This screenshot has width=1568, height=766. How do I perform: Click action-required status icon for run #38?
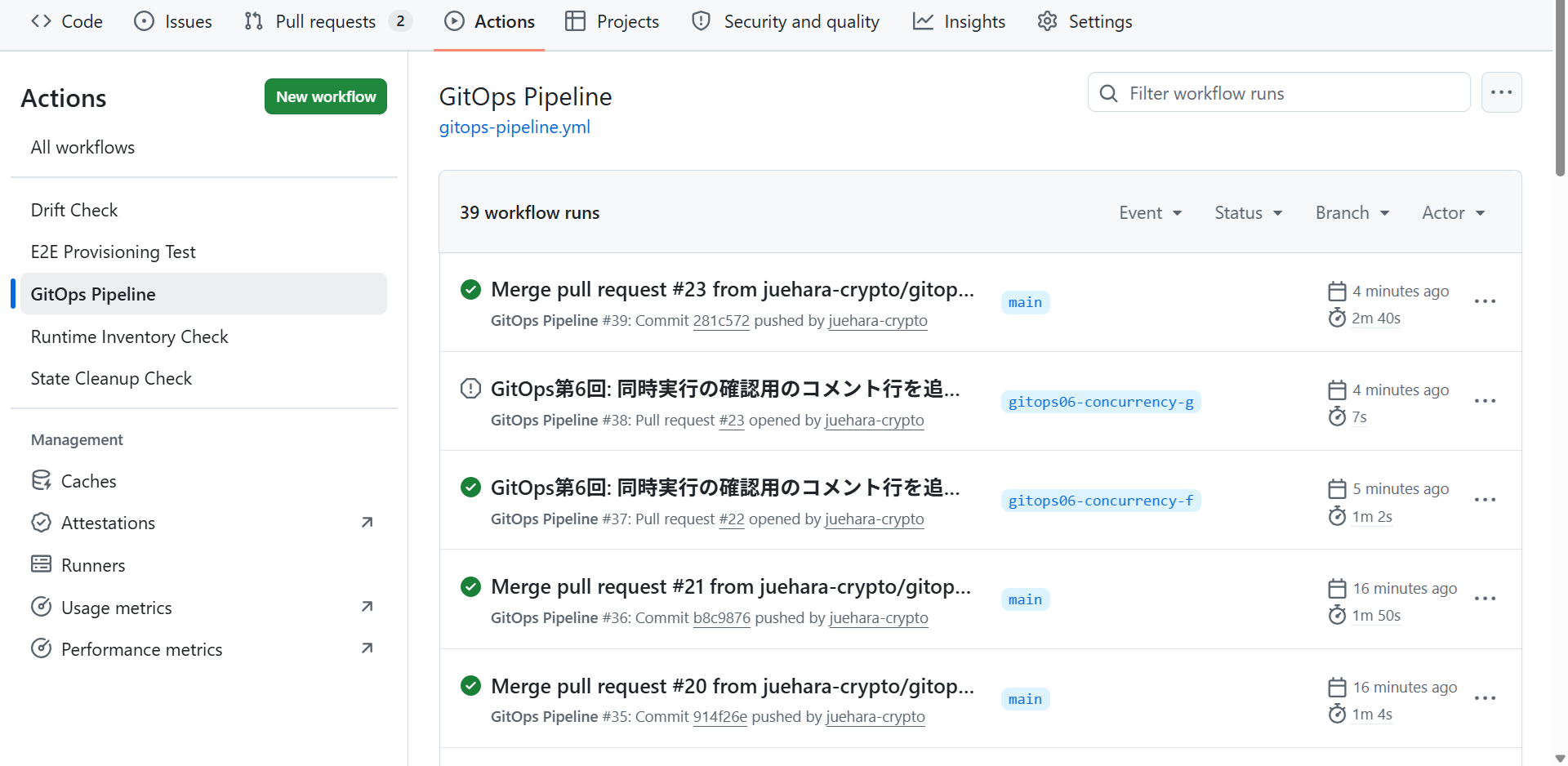point(470,389)
